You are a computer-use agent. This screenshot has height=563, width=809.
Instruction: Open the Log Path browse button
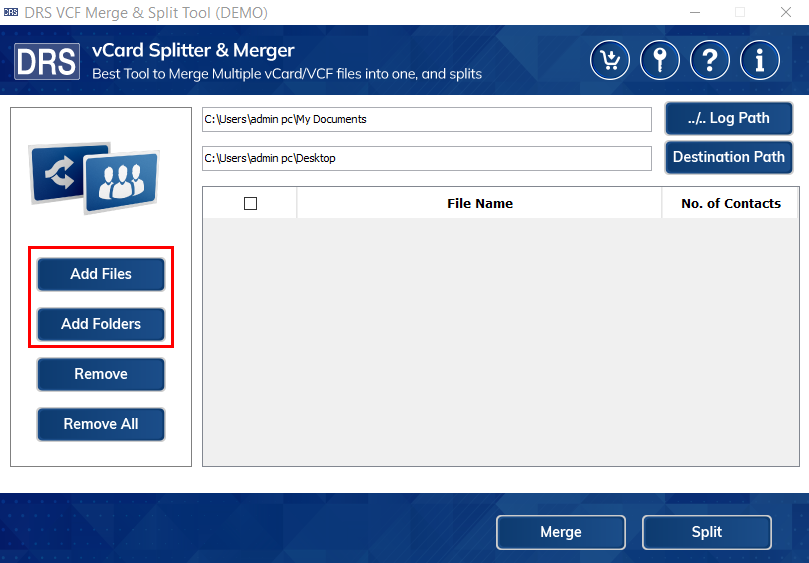729,118
